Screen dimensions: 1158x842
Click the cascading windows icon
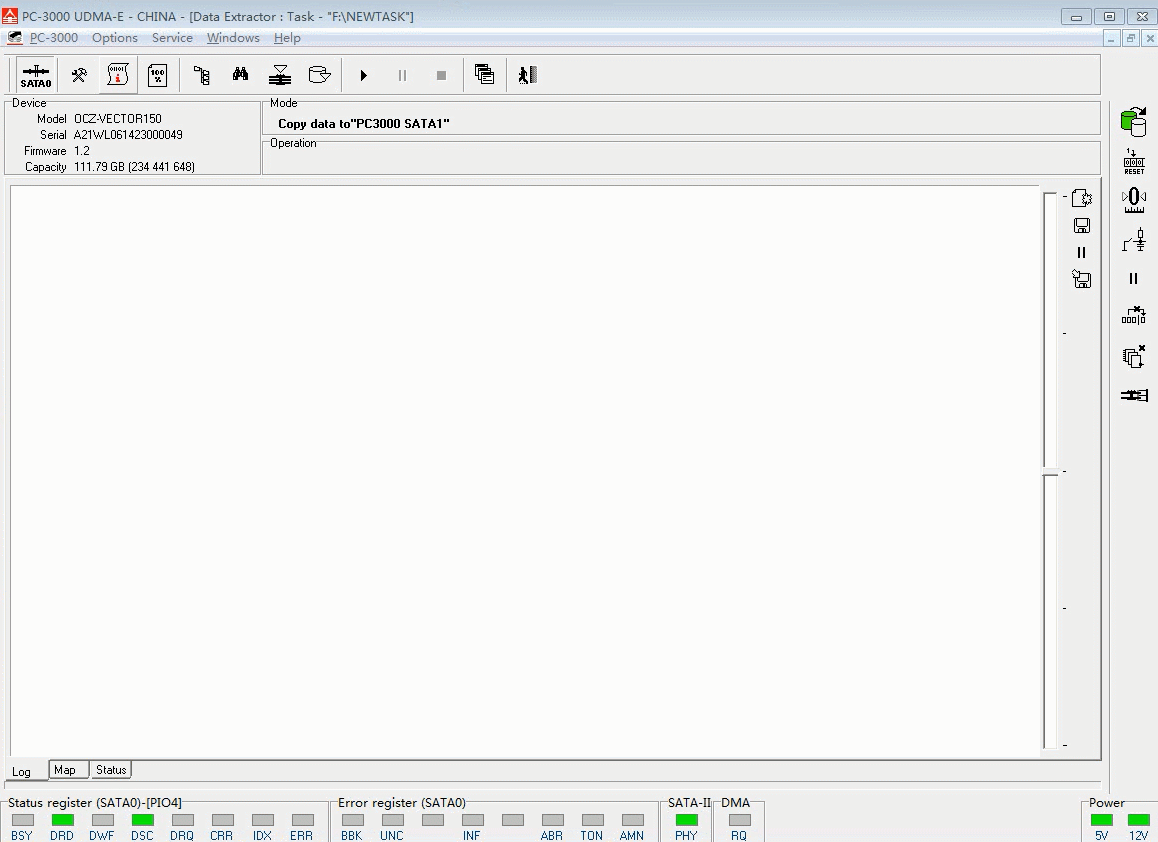point(484,75)
